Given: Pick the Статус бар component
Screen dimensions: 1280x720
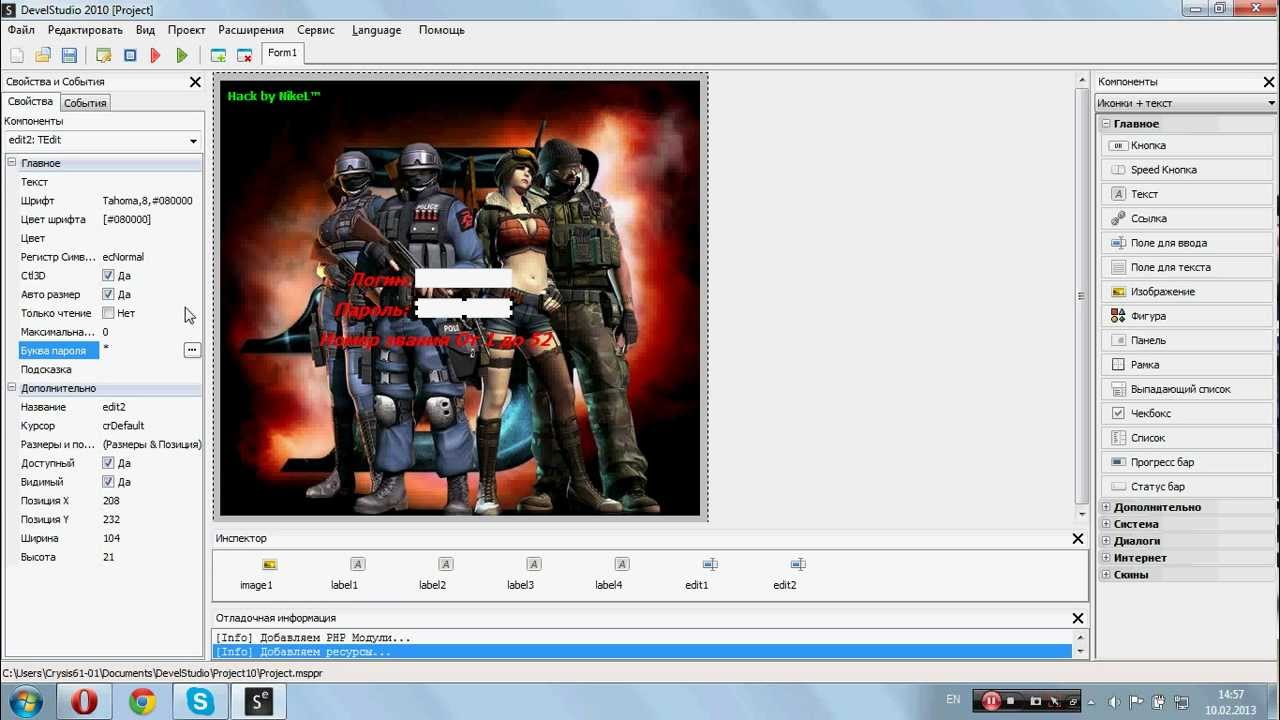Looking at the screenshot, I should click(x=1189, y=487).
